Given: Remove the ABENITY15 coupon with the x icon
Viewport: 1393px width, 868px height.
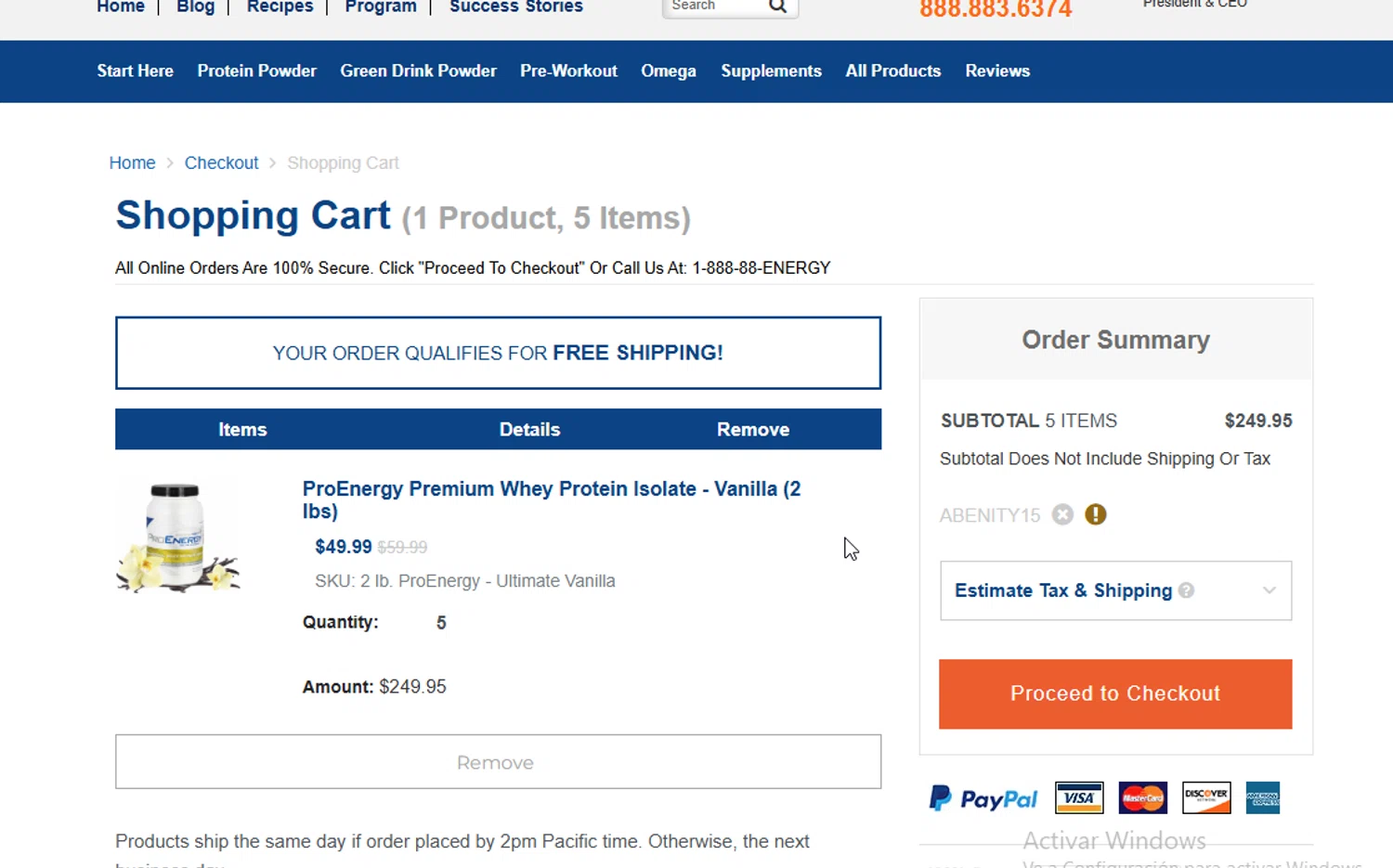Looking at the screenshot, I should point(1062,515).
